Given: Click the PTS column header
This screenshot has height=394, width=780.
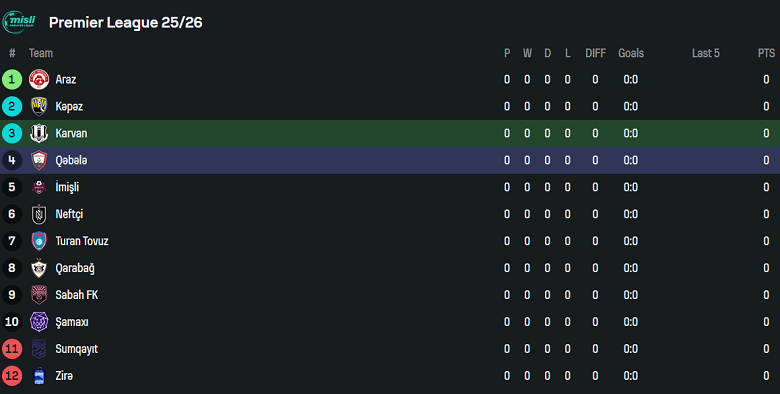Looking at the screenshot, I should coord(766,53).
